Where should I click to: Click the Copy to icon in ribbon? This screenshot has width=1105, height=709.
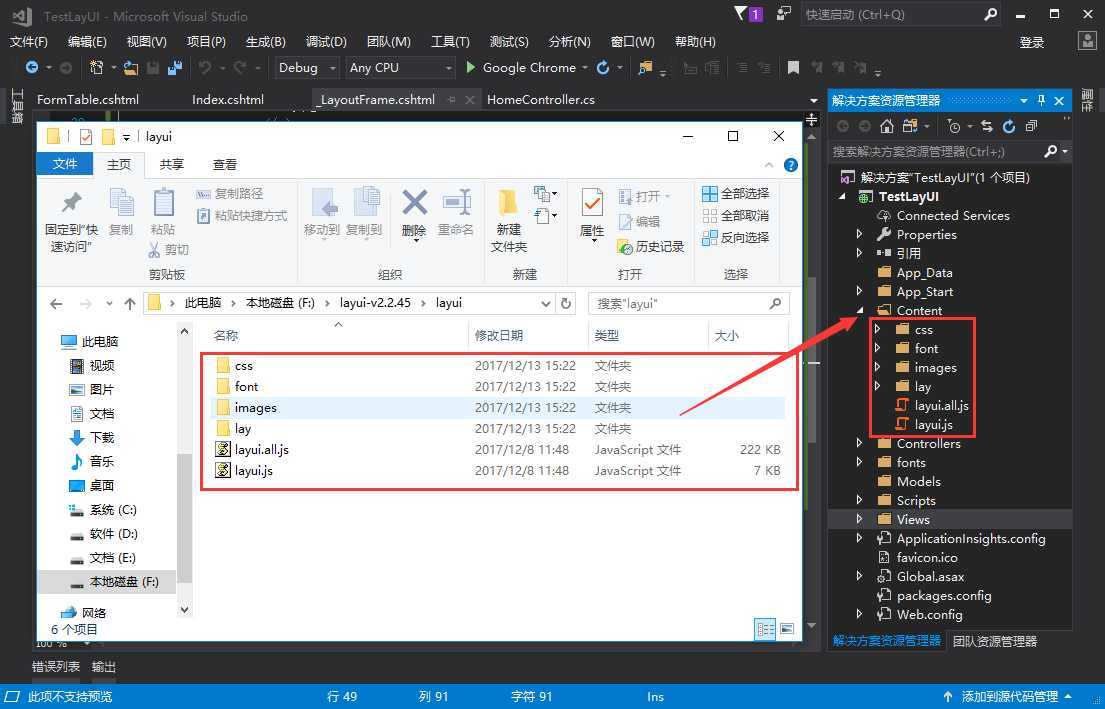click(365, 203)
